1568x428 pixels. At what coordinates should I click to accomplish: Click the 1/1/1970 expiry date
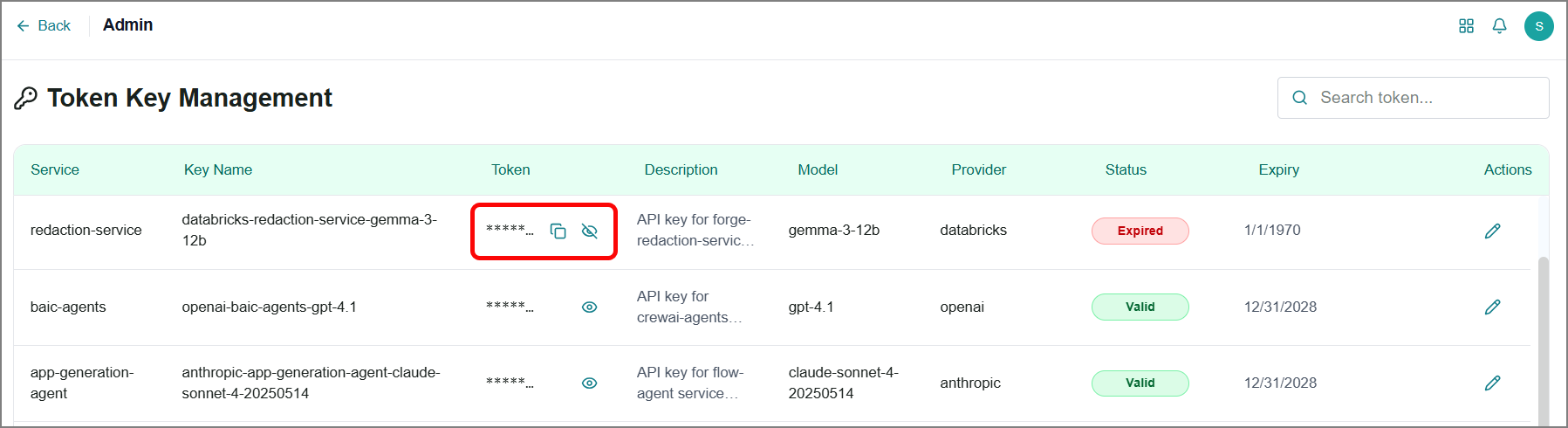[1272, 230]
